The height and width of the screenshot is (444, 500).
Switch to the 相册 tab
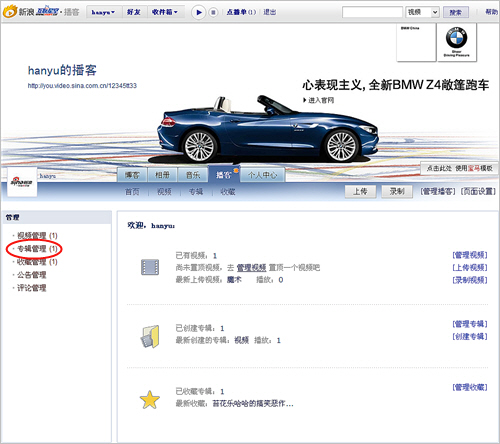pyautogui.click(x=162, y=175)
